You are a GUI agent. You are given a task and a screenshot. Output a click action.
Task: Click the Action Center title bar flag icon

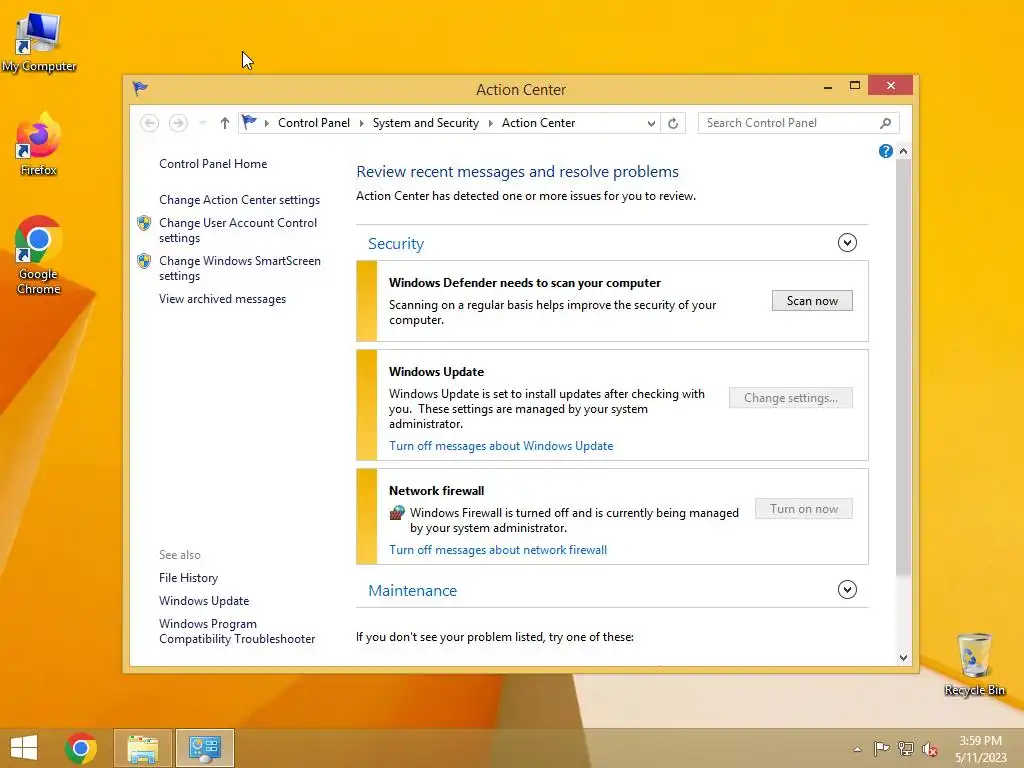(140, 88)
